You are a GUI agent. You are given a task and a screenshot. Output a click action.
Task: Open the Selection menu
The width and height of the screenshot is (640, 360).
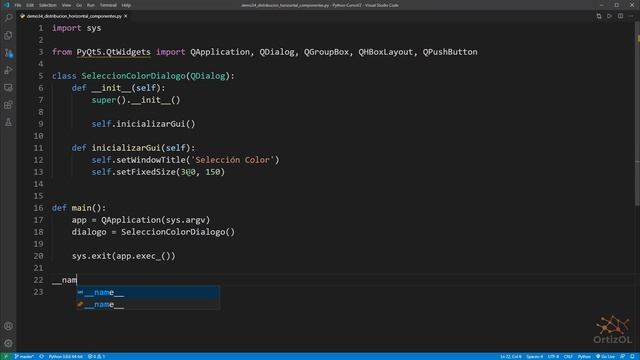tap(48, 5)
